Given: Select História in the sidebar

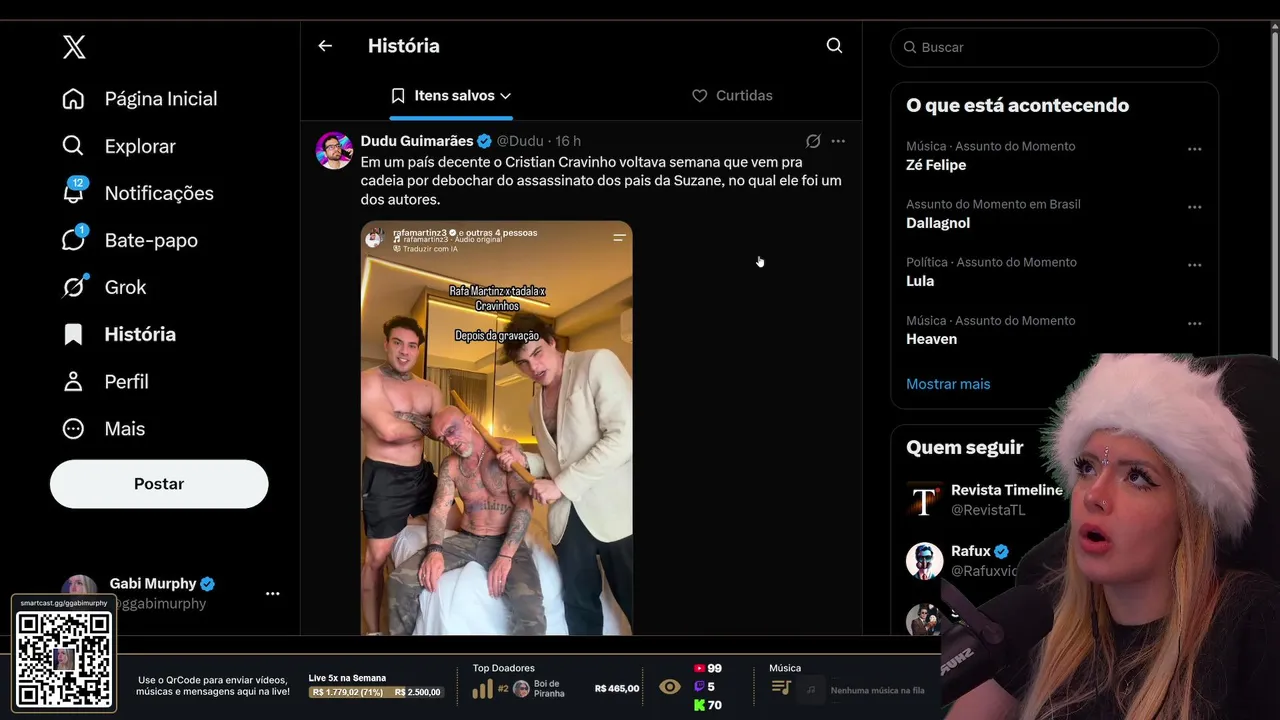Looking at the screenshot, I should 118,334.
